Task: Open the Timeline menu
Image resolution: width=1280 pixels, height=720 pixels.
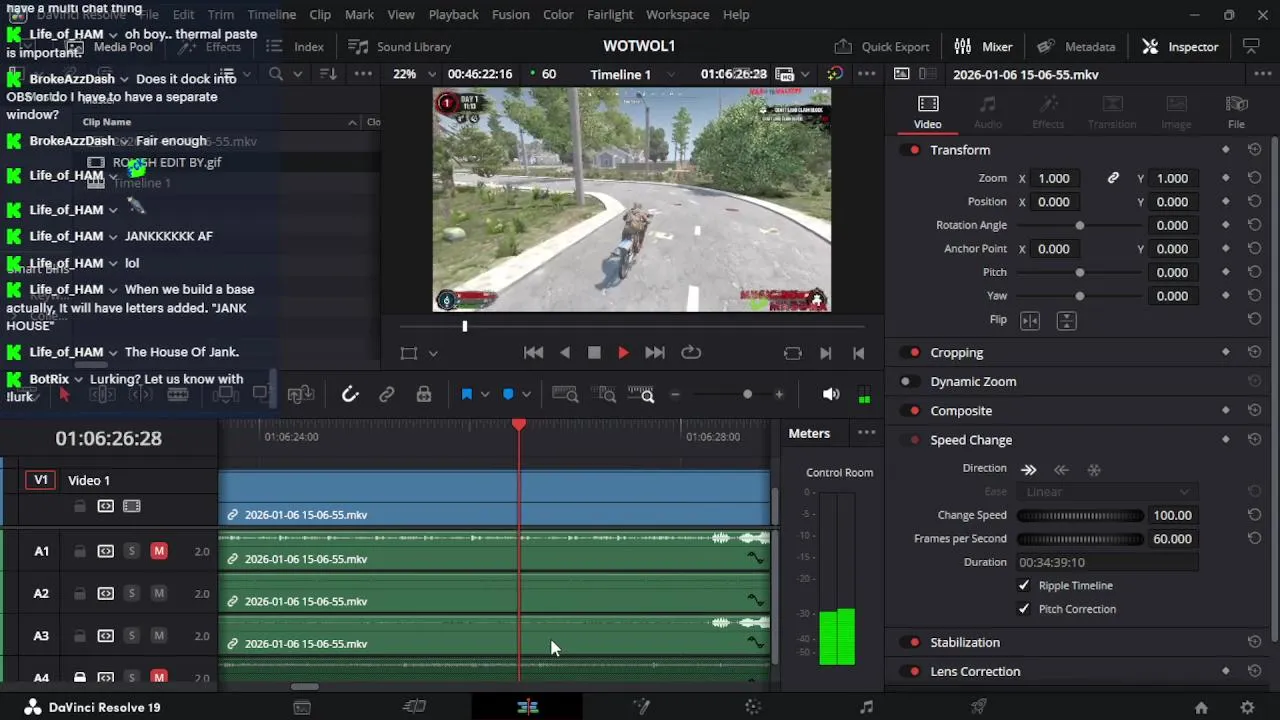Action: pyautogui.click(x=271, y=15)
